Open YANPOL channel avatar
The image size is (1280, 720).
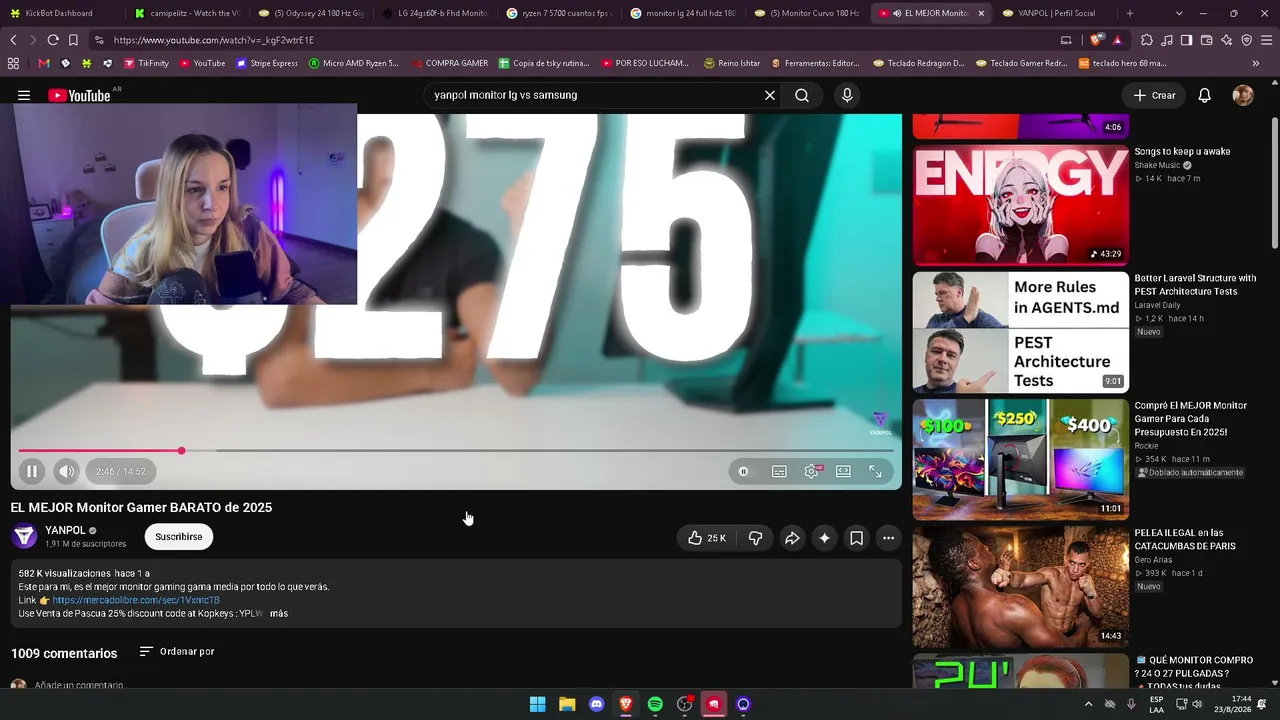24,536
